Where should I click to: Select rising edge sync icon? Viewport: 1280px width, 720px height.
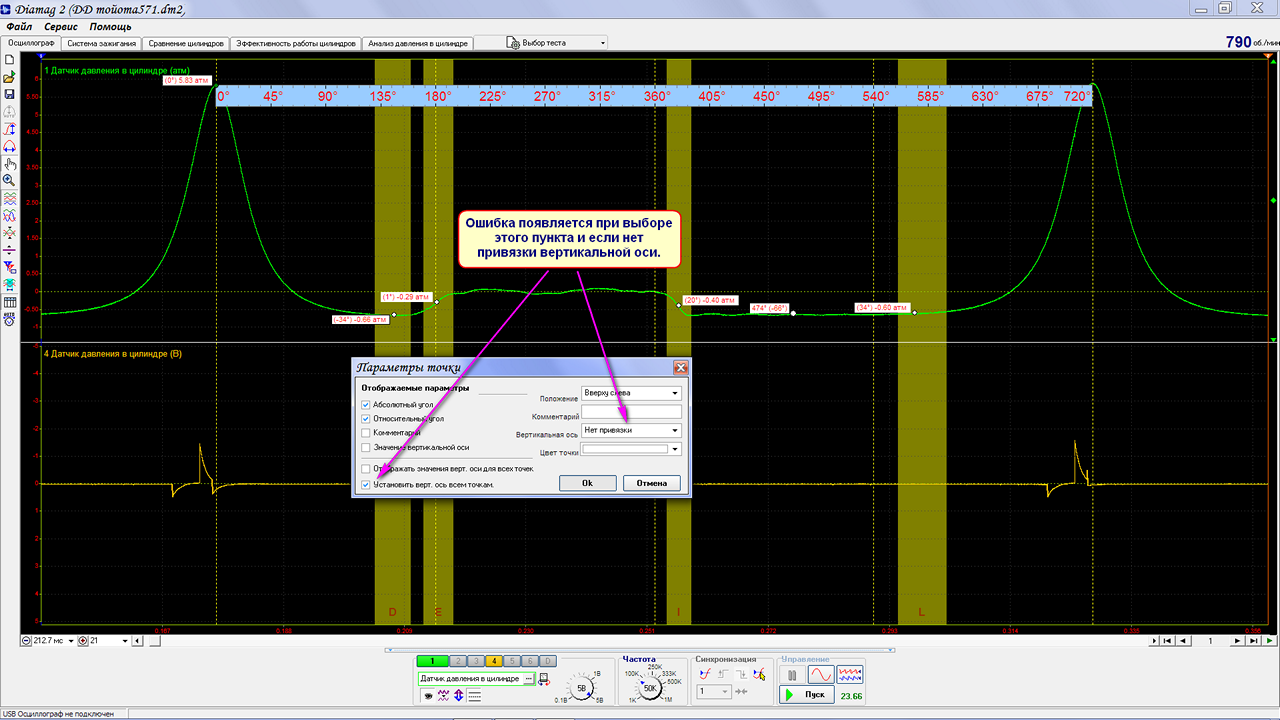pos(705,675)
